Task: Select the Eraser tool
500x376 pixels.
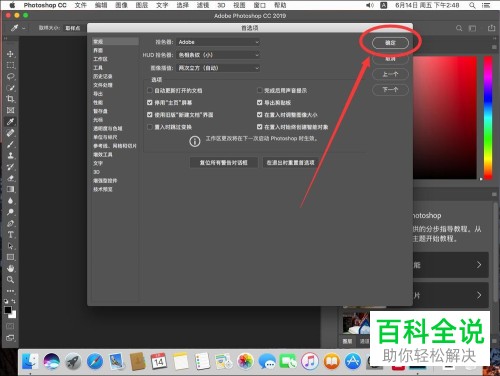Action: point(10,178)
